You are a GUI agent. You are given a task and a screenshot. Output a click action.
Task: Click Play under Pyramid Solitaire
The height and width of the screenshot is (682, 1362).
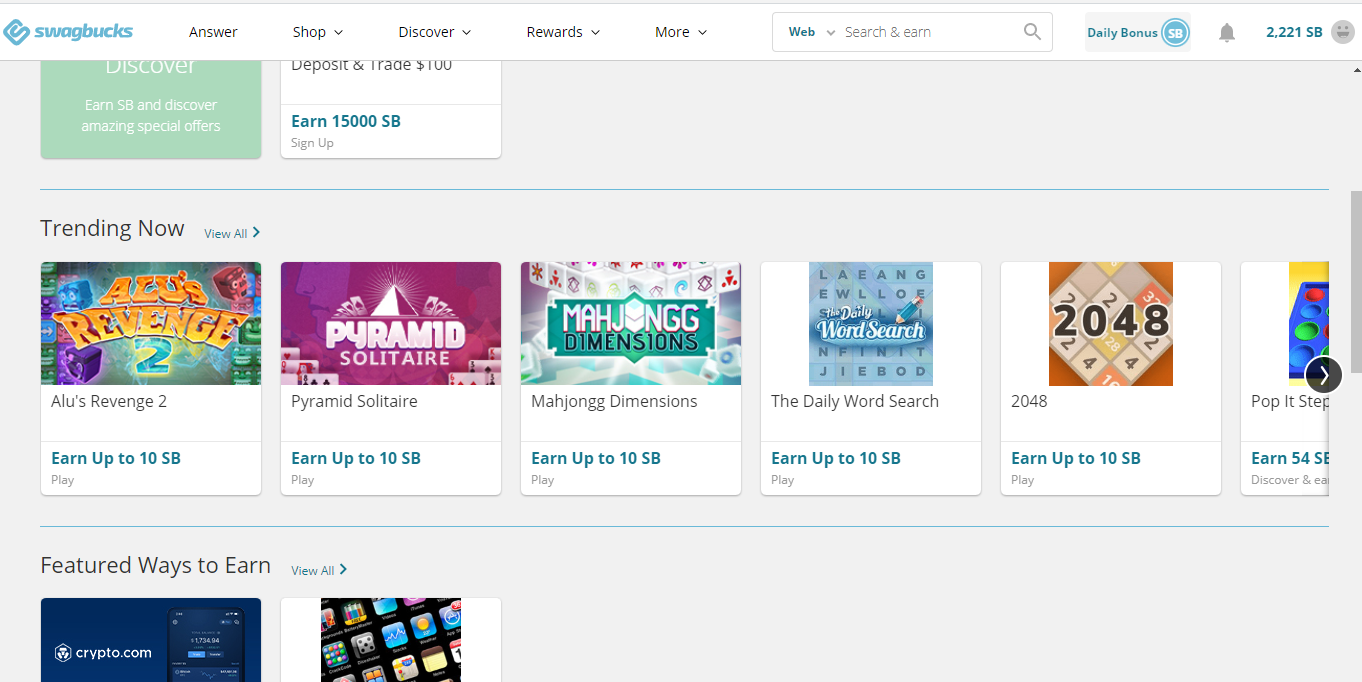[x=302, y=480]
